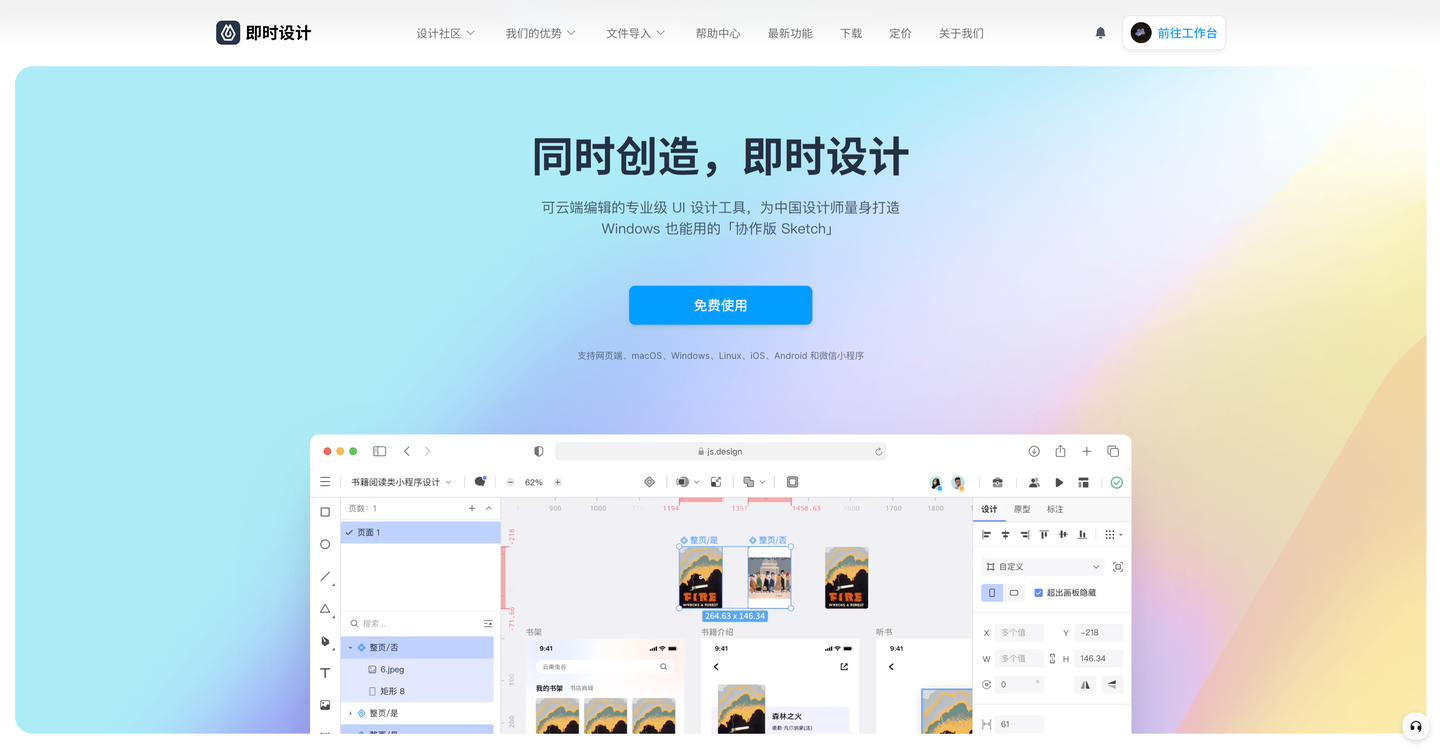
Task: Toggle the constrain proportions lock icon
Action: 1052,659
